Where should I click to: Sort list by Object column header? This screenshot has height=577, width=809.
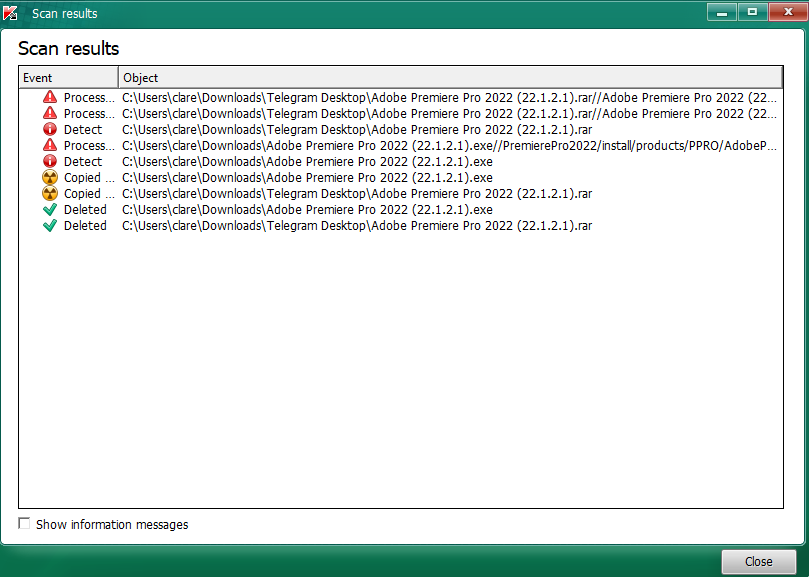pos(450,77)
